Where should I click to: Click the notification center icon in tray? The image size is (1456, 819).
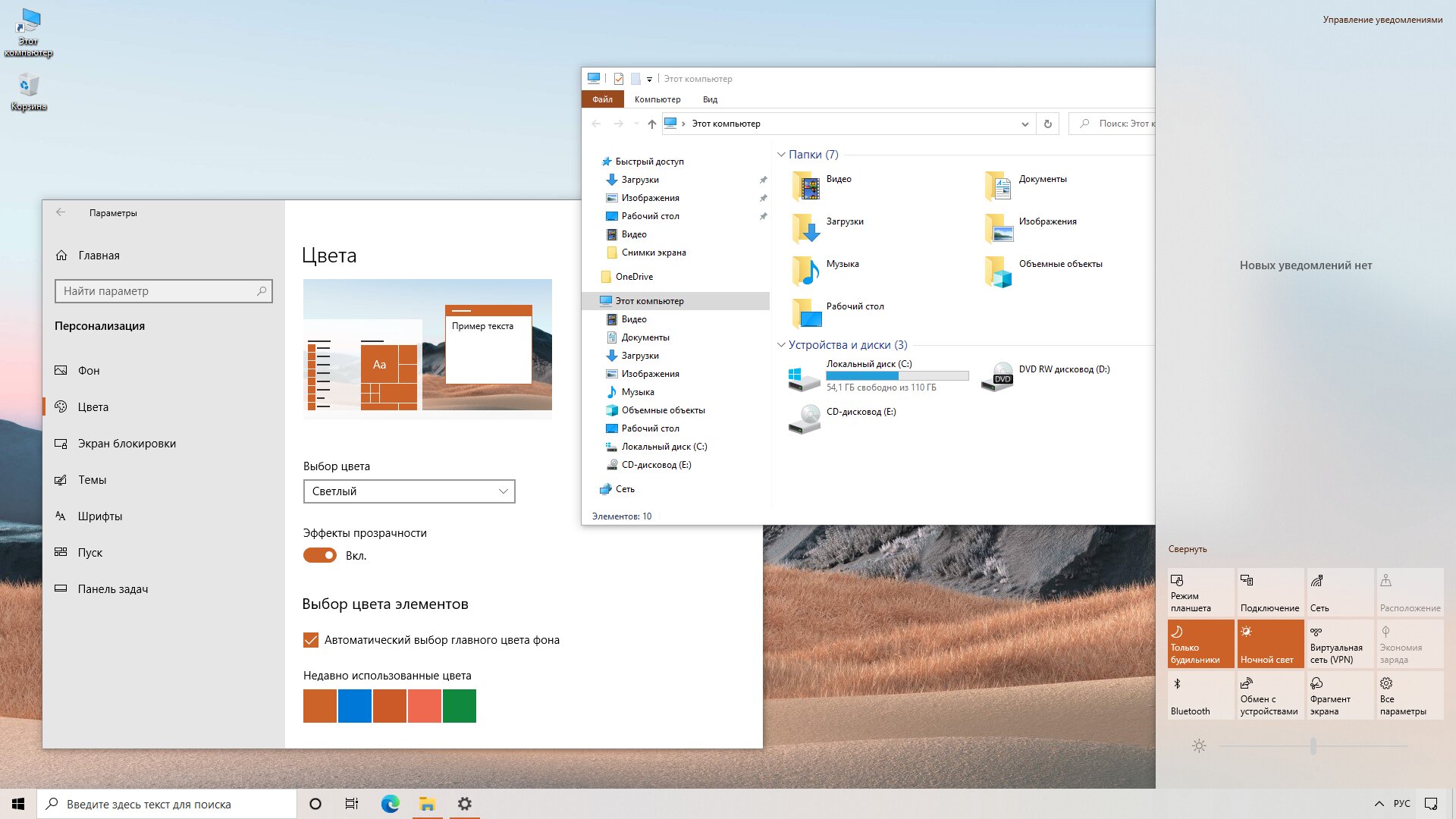(x=1431, y=804)
